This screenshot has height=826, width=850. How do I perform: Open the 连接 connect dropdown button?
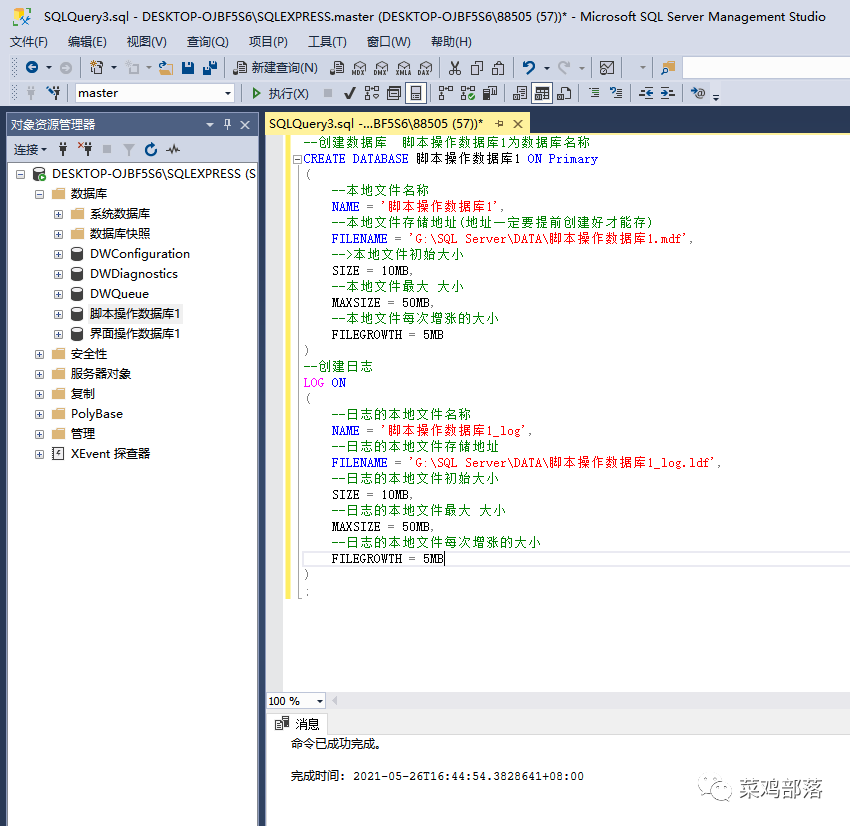pyautogui.click(x=30, y=149)
